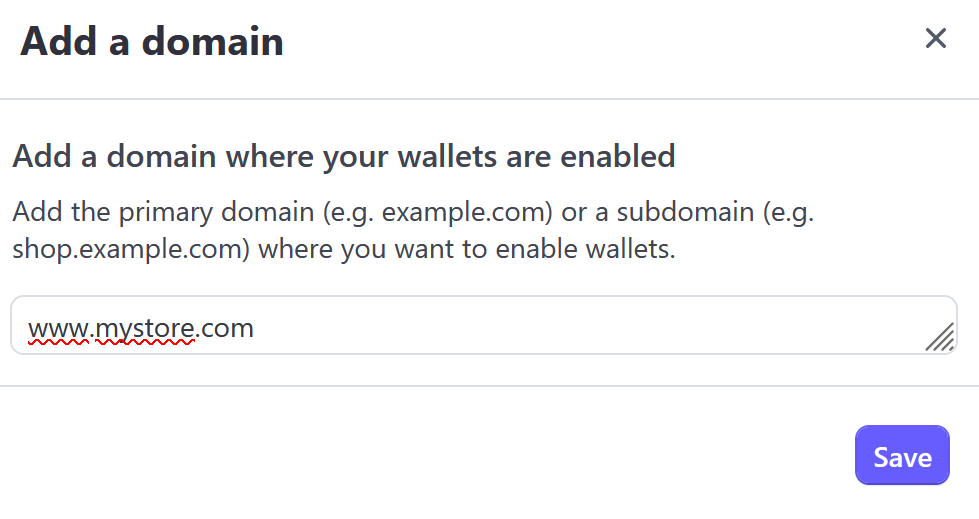Click the red spelling underline beneath 'www.mystore'
979x519 pixels.
[110, 341]
